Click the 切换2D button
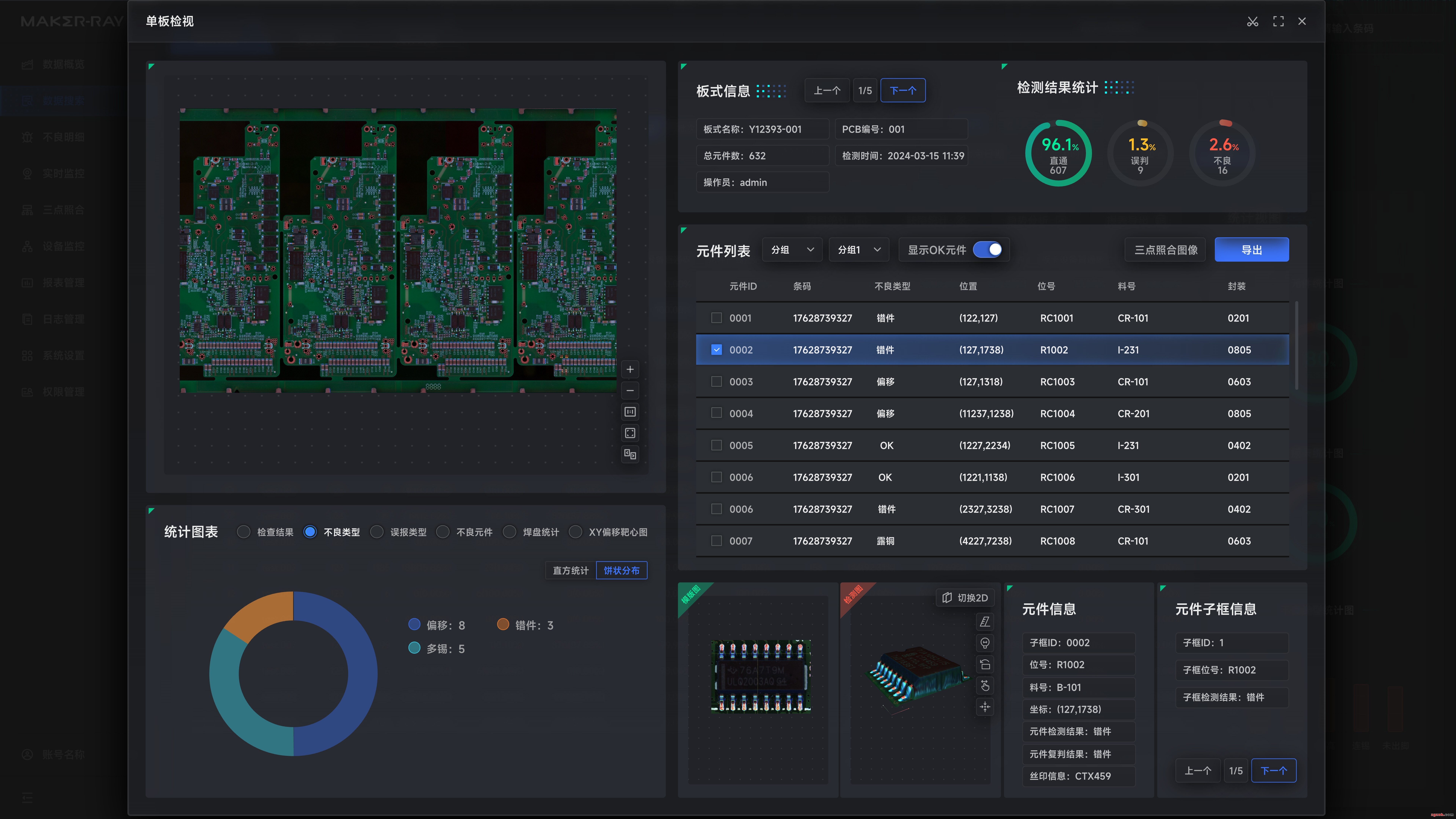The height and width of the screenshot is (819, 1456). 965,598
